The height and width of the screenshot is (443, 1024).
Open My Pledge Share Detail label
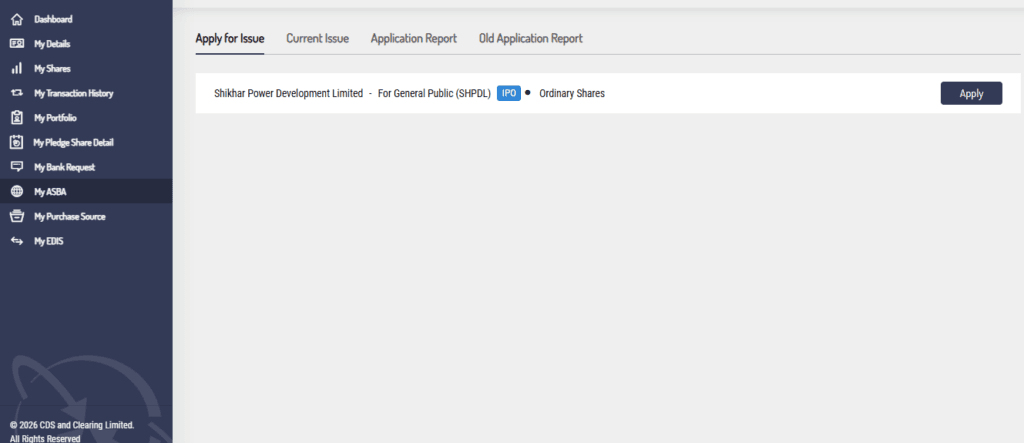pyautogui.click(x=74, y=142)
